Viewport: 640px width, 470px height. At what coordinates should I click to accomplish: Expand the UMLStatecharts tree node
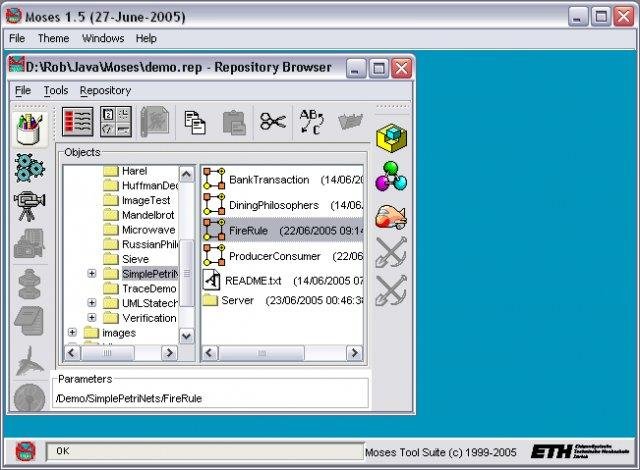(92, 303)
